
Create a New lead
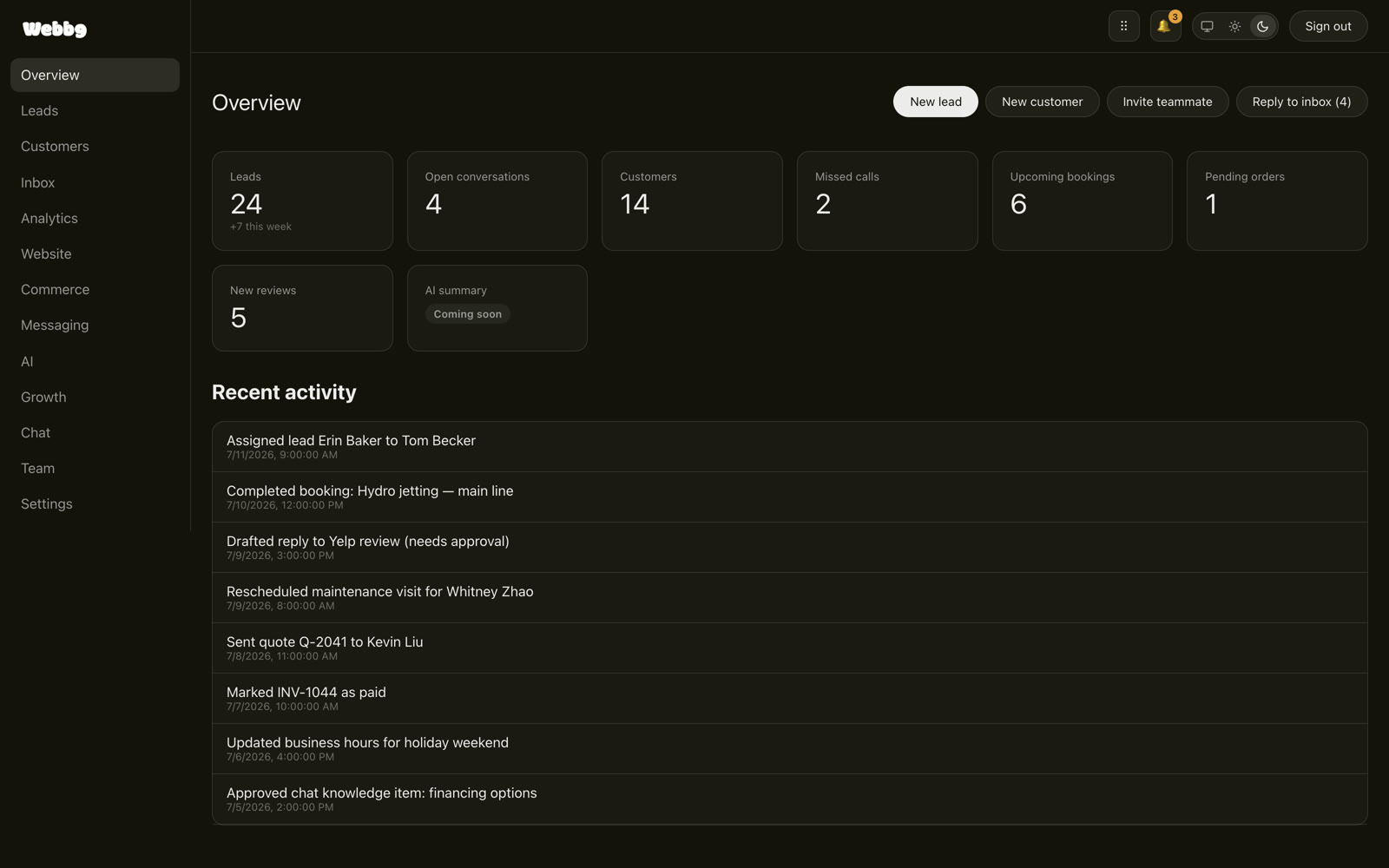[x=935, y=102]
